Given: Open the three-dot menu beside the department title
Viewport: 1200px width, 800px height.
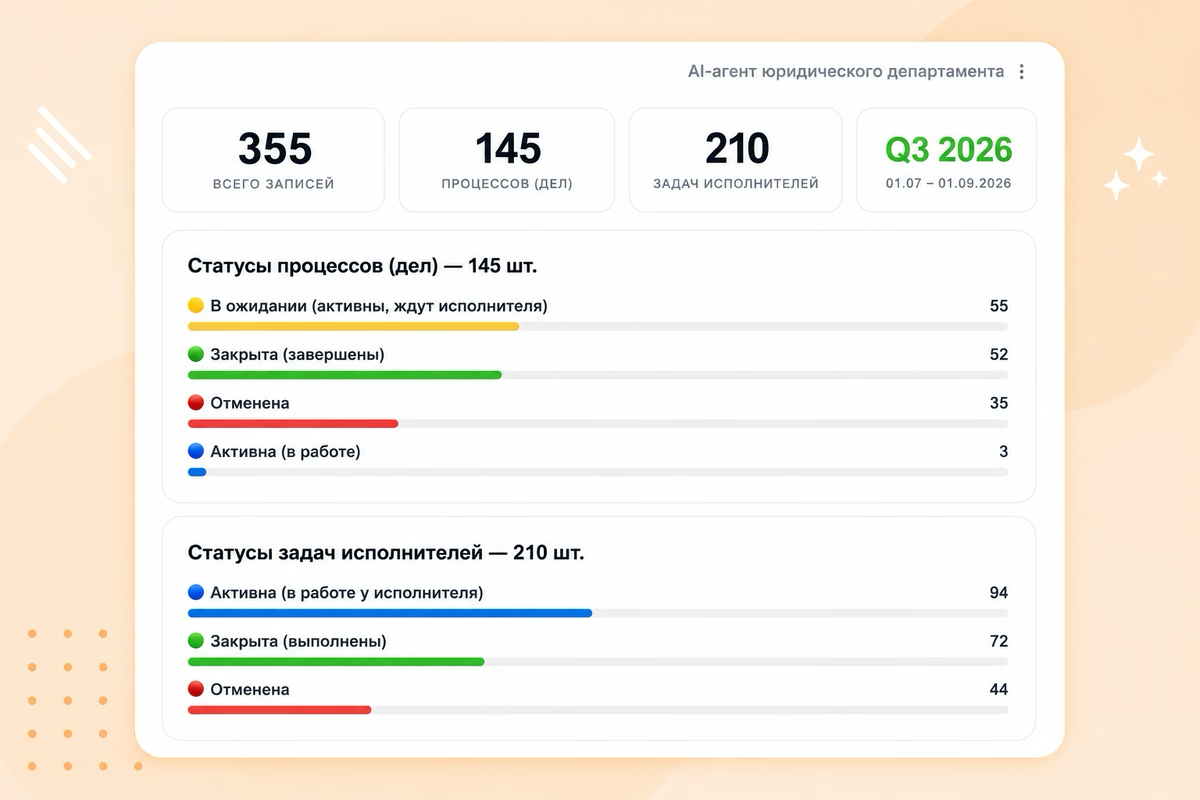Looking at the screenshot, I should pyautogui.click(x=1021, y=72).
